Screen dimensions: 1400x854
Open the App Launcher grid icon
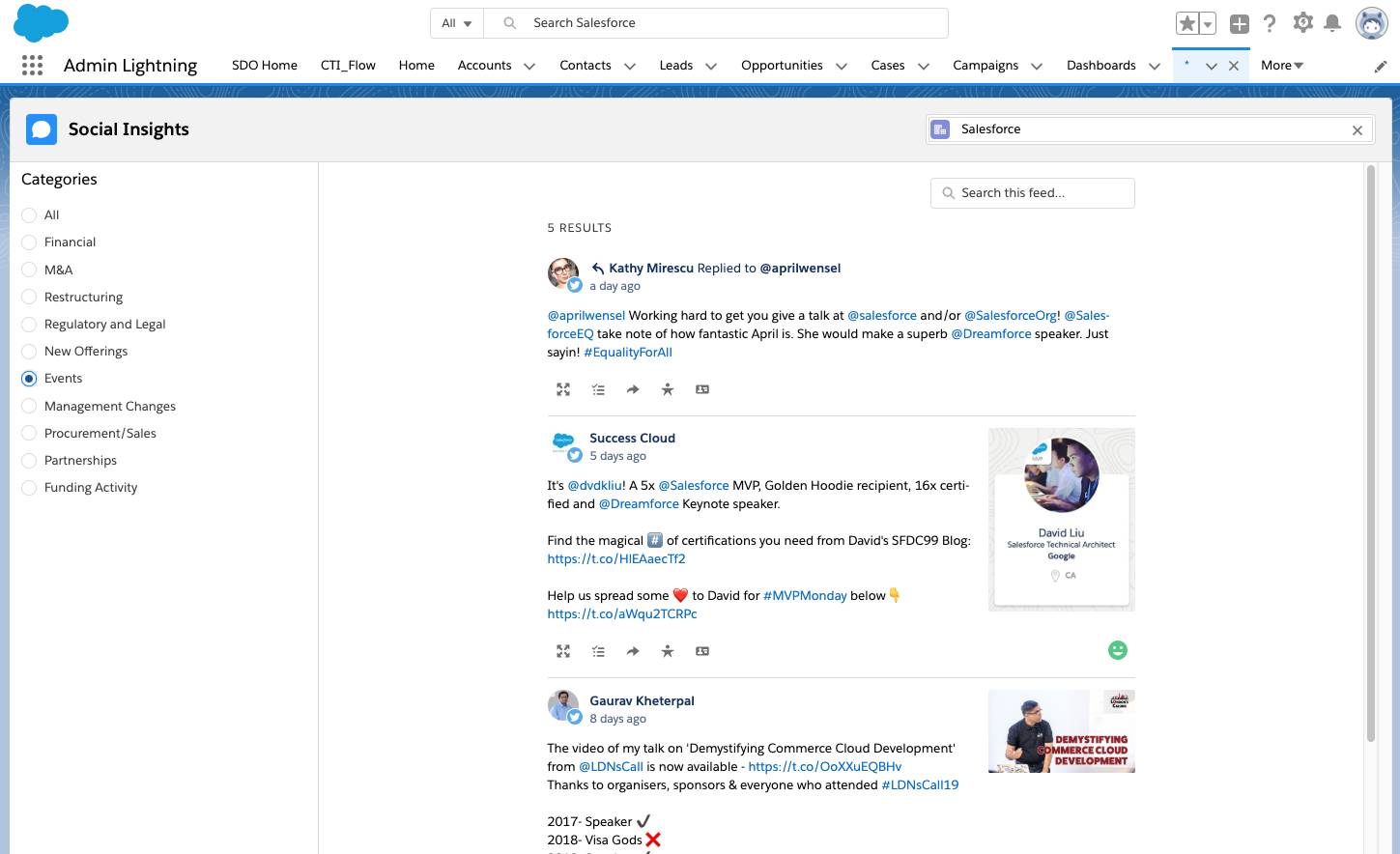coord(32,65)
